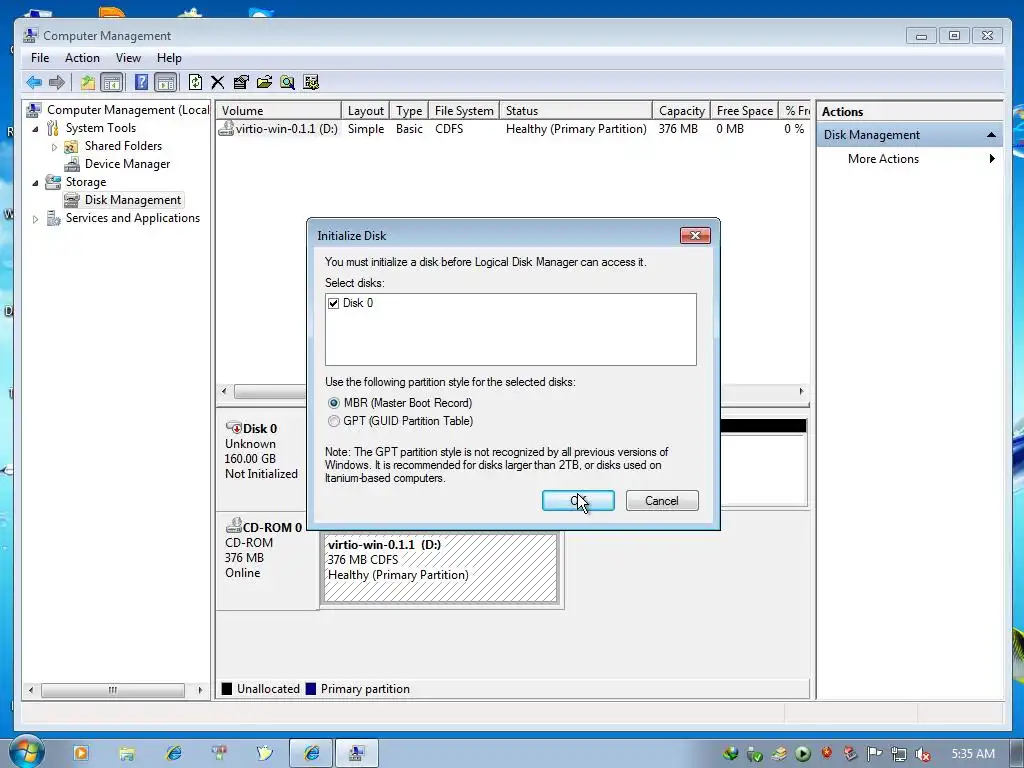
Task: Select the virtio-win-0.1.1 (D:) volume row
Action: pyautogui.click(x=513, y=129)
